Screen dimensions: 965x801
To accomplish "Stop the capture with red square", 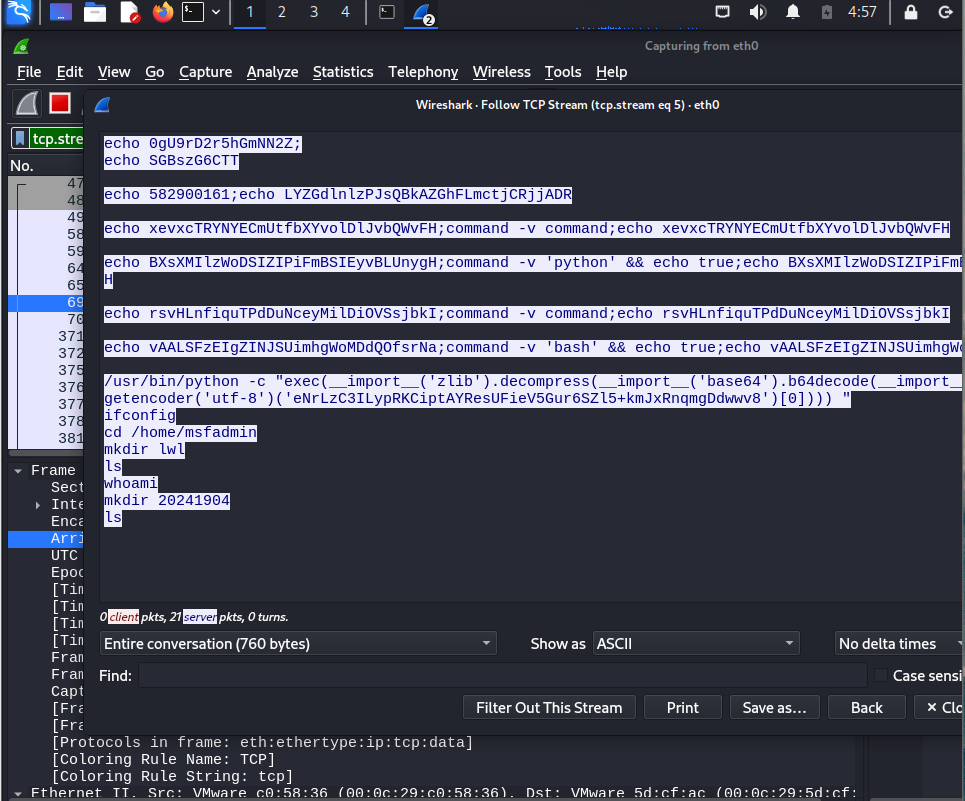I will click(x=60, y=103).
